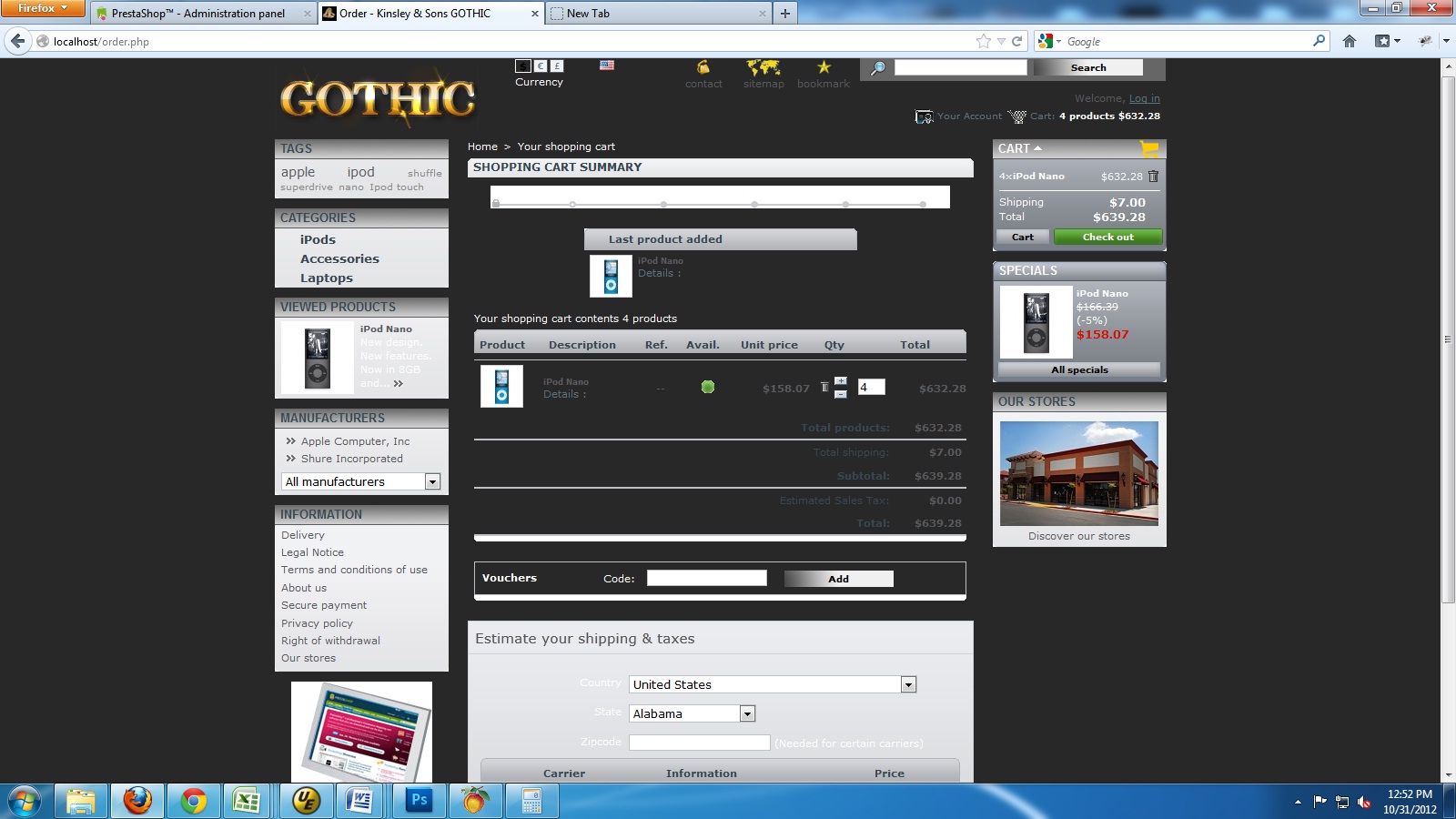This screenshot has width=1456, height=819.
Task: Click the US flag language icon
Action: [607, 65]
